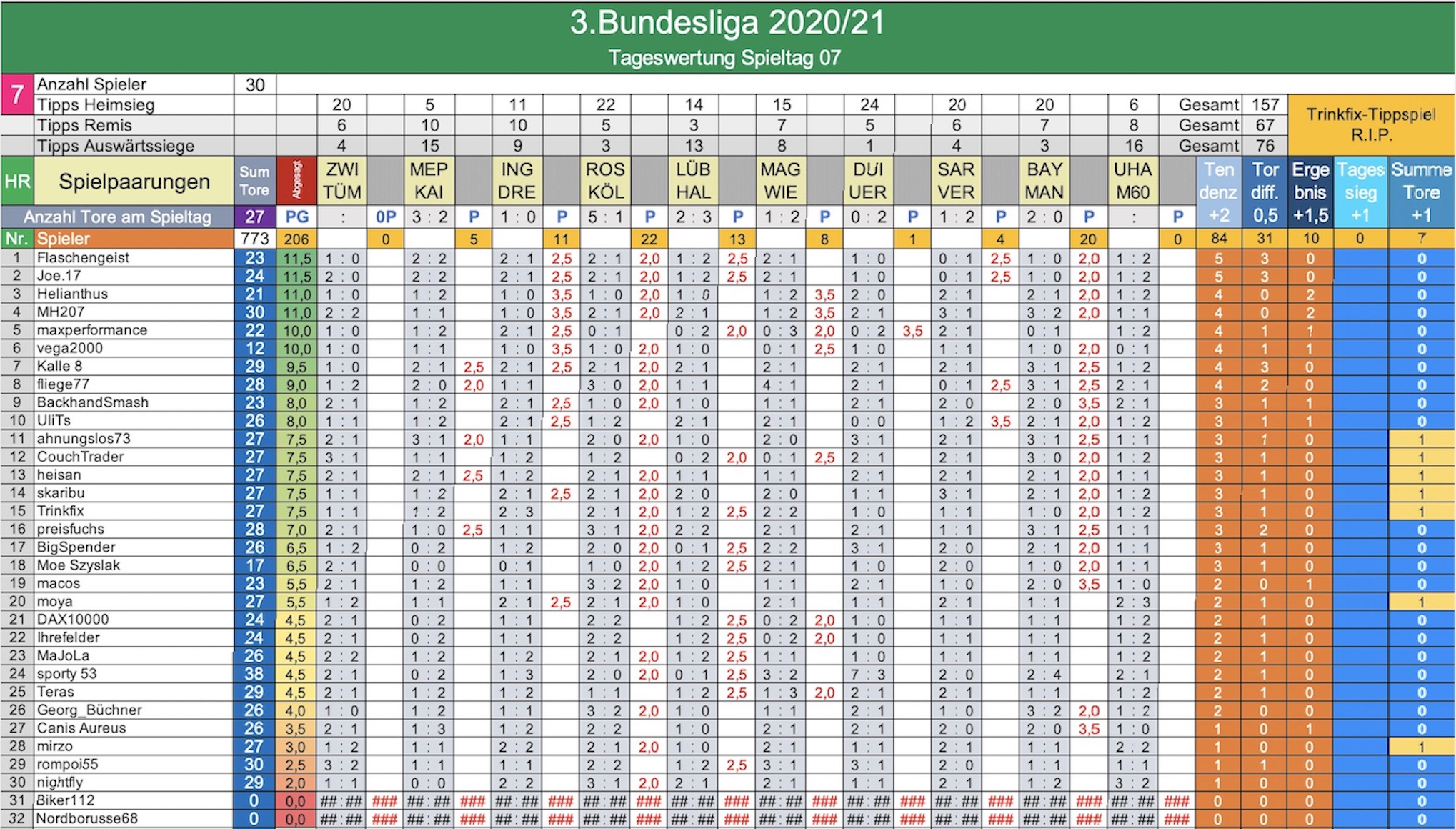Select player name rompoi55
This screenshot has height=829, width=1456.
[x=67, y=764]
